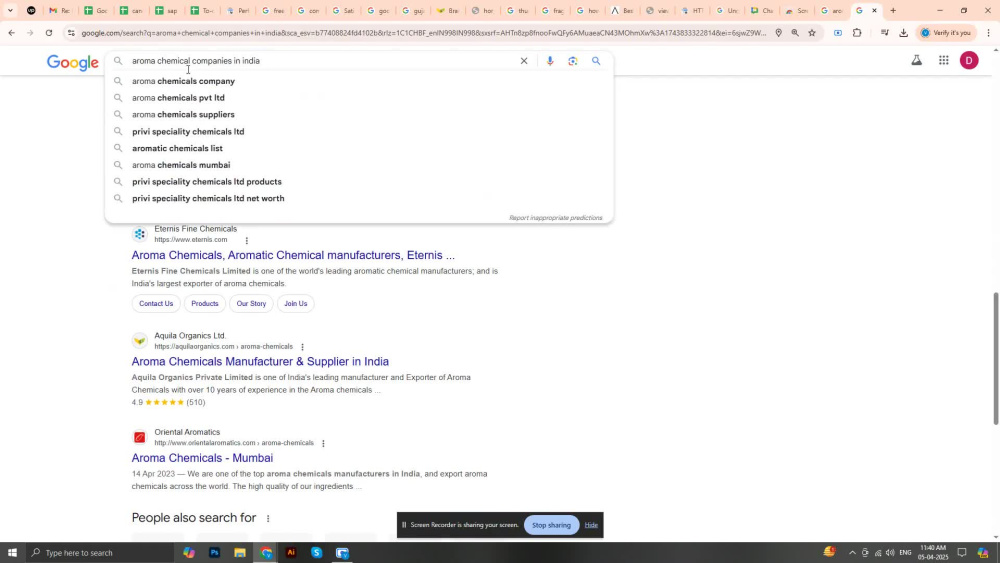Switch to the 'Bes' tab
This screenshot has width=1000, height=563.
(x=621, y=10)
